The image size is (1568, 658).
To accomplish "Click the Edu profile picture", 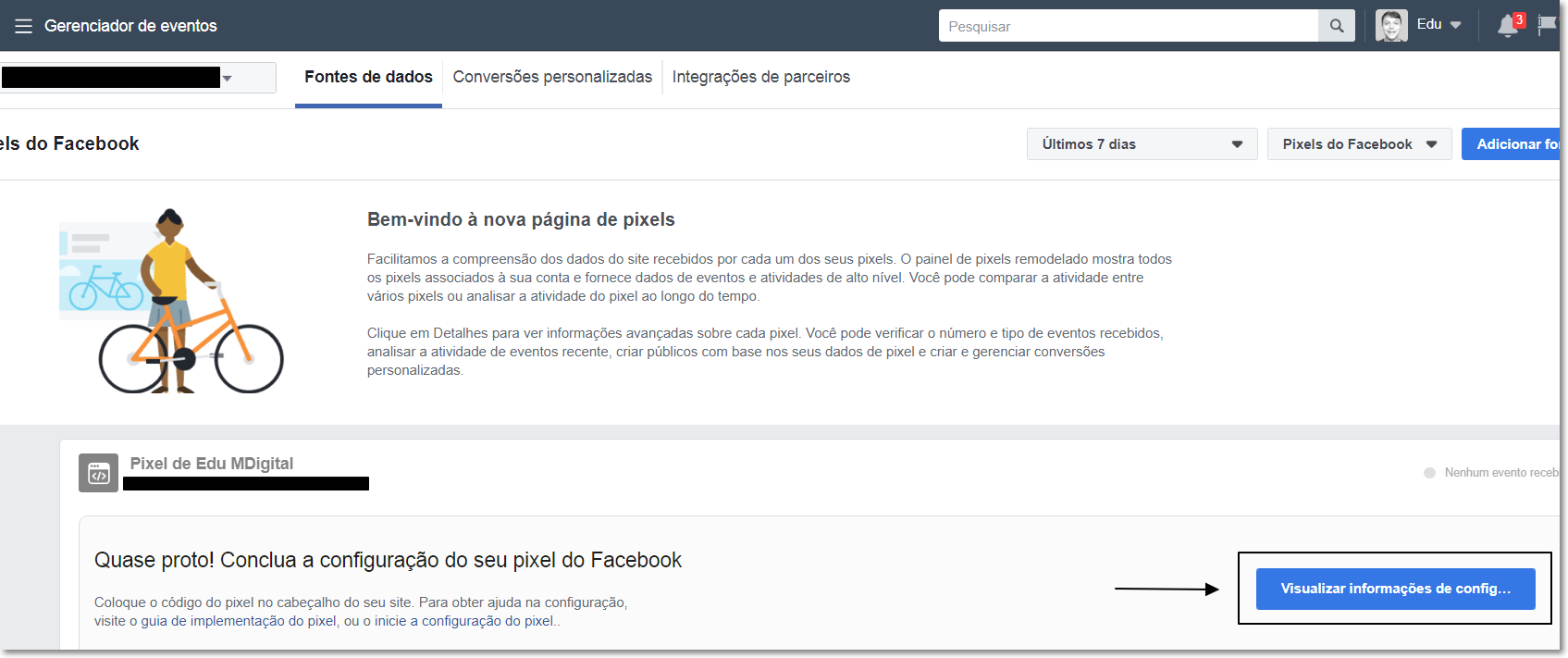I will 1391,25.
